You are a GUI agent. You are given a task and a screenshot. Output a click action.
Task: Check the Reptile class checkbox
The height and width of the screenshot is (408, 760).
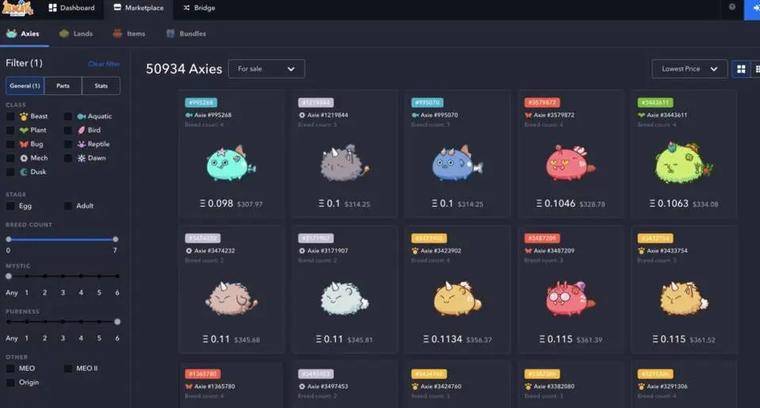68,144
